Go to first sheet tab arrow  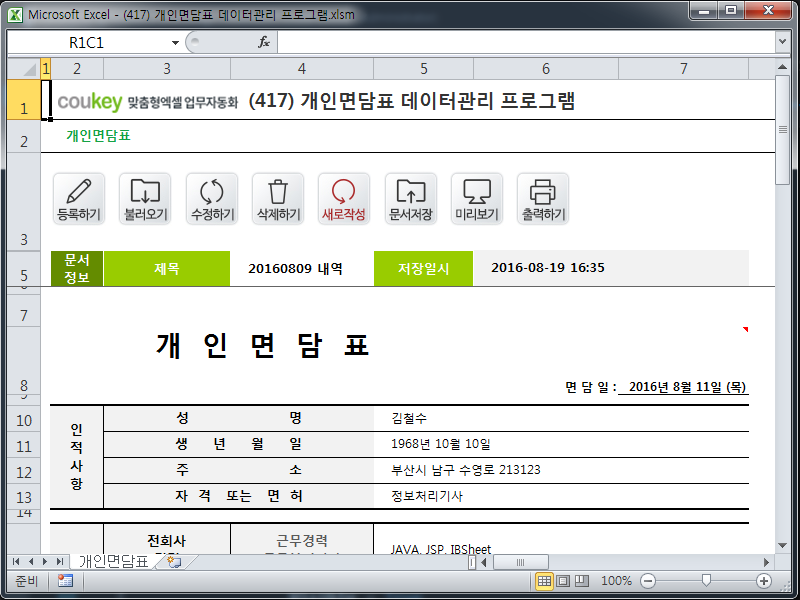click(x=16, y=562)
